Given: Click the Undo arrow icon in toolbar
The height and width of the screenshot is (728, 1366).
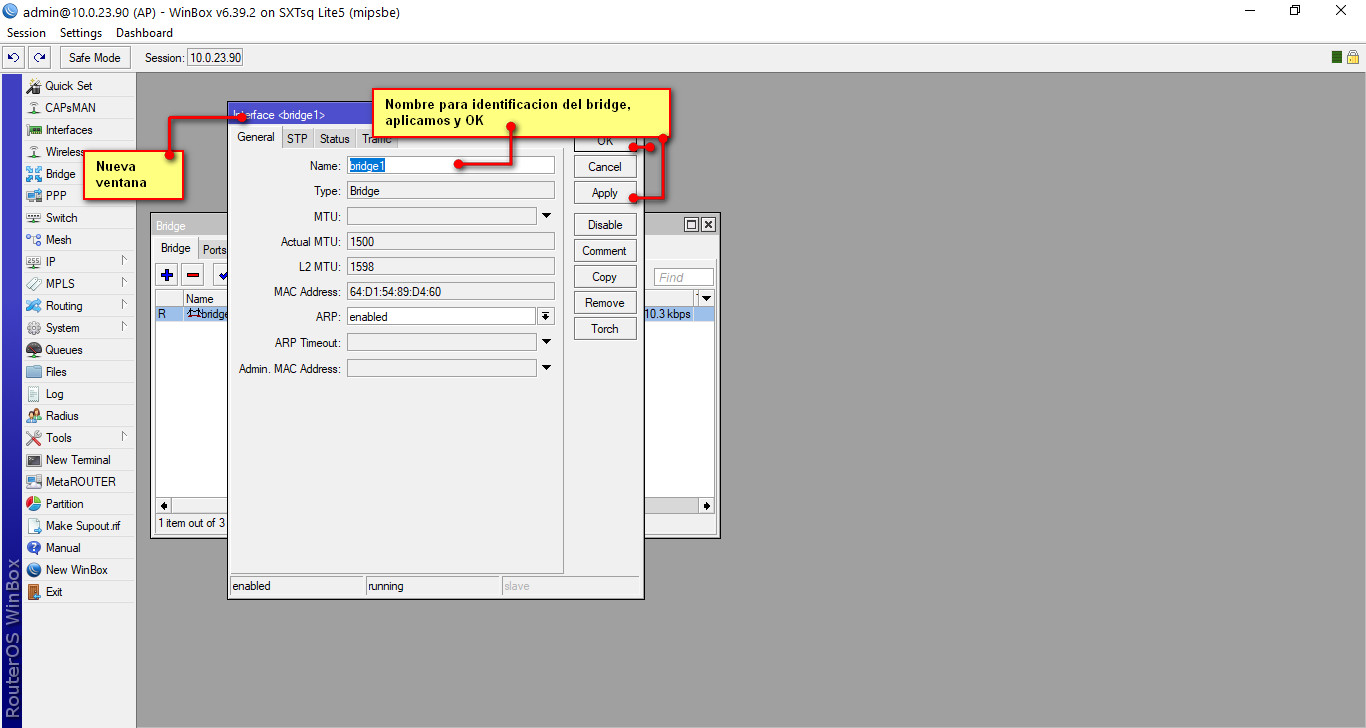Looking at the screenshot, I should 14,58.
